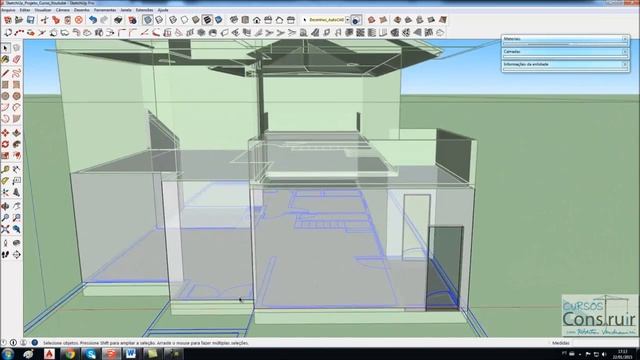Select the arrow Select tool

click(5, 48)
